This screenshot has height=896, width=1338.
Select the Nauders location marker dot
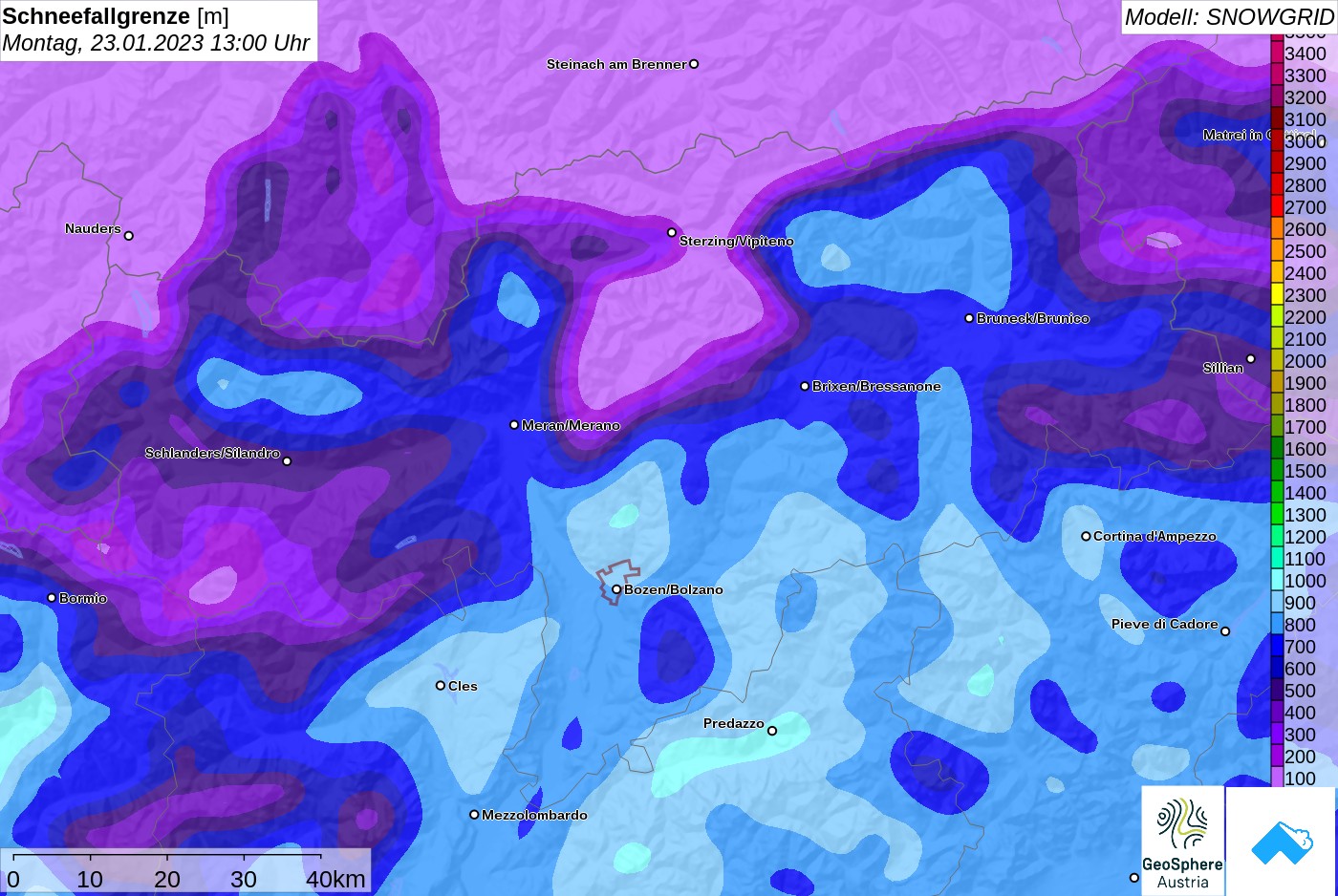129,235
